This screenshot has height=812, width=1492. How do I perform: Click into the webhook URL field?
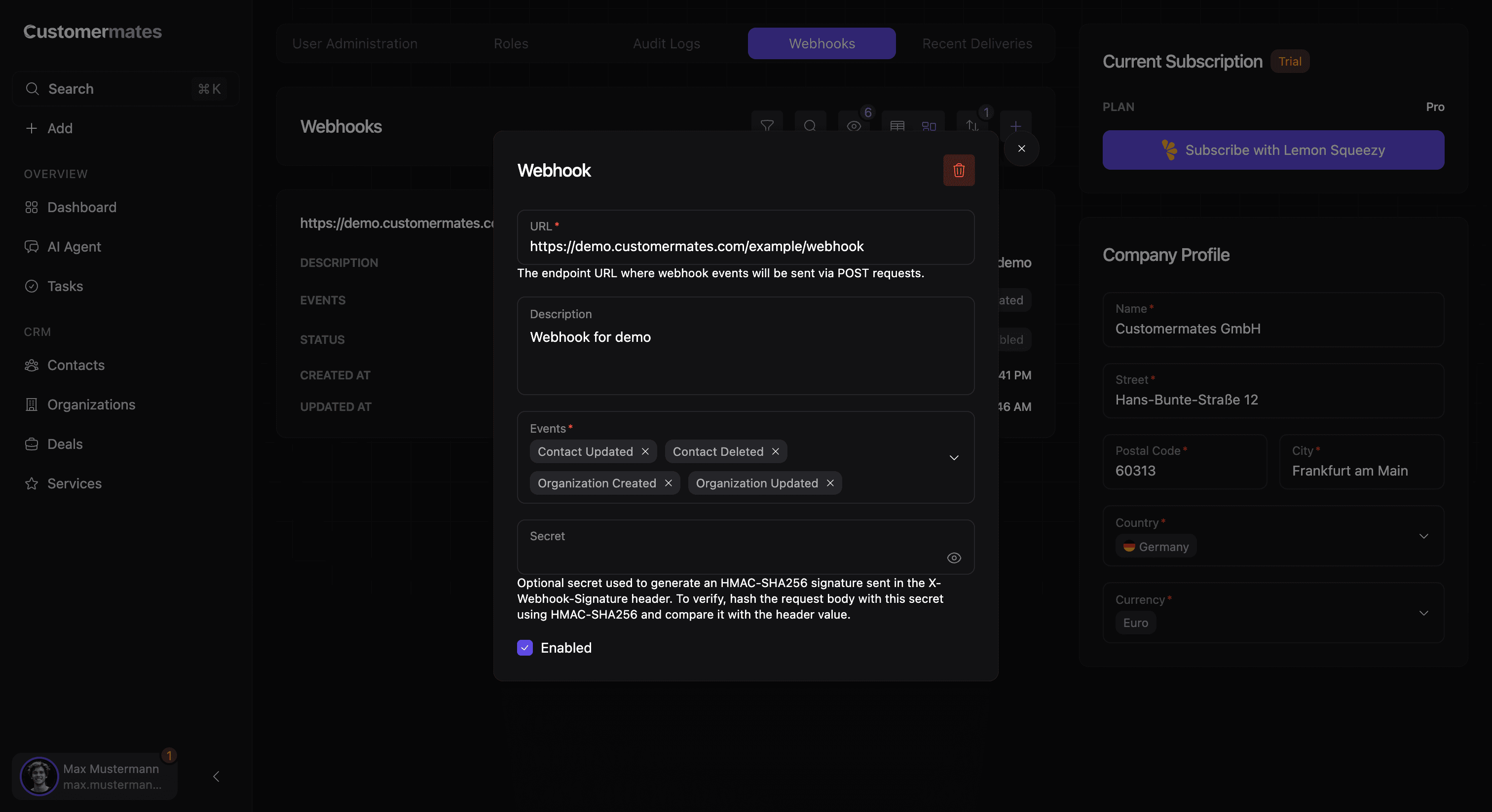click(x=745, y=246)
